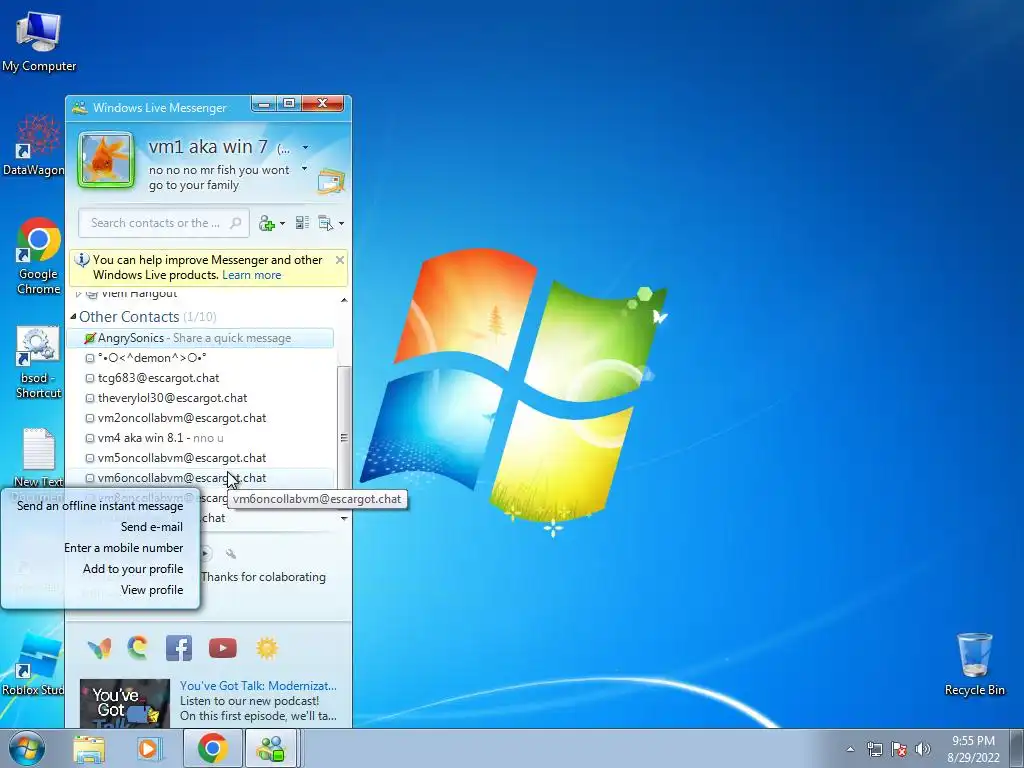Click the Learn more link
The height and width of the screenshot is (768, 1024).
251,275
